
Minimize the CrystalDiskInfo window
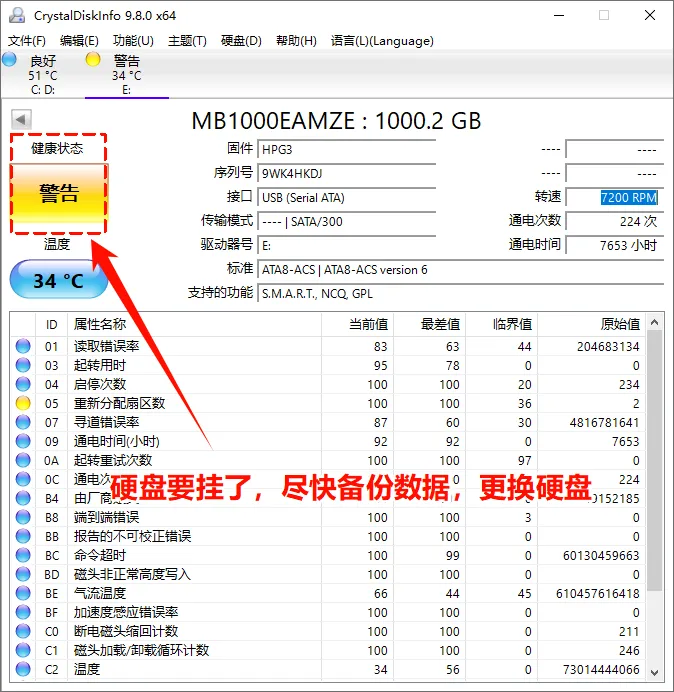559,15
